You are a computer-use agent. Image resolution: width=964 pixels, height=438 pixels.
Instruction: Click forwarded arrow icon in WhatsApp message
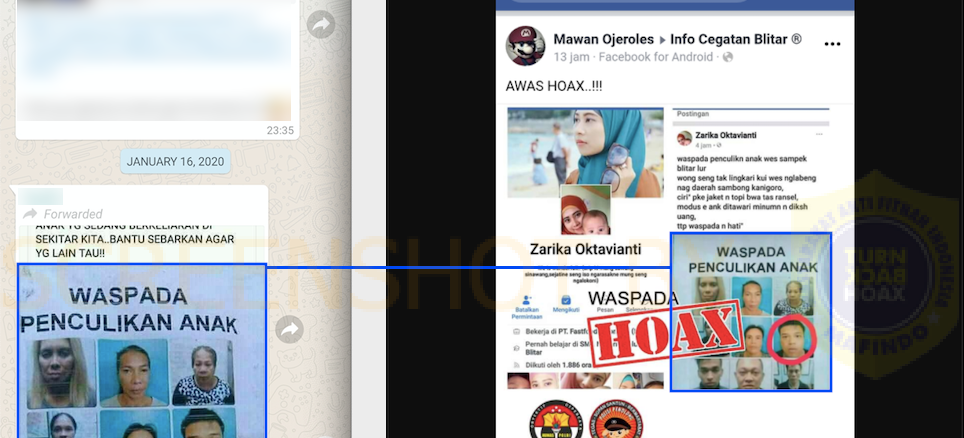click(30, 214)
